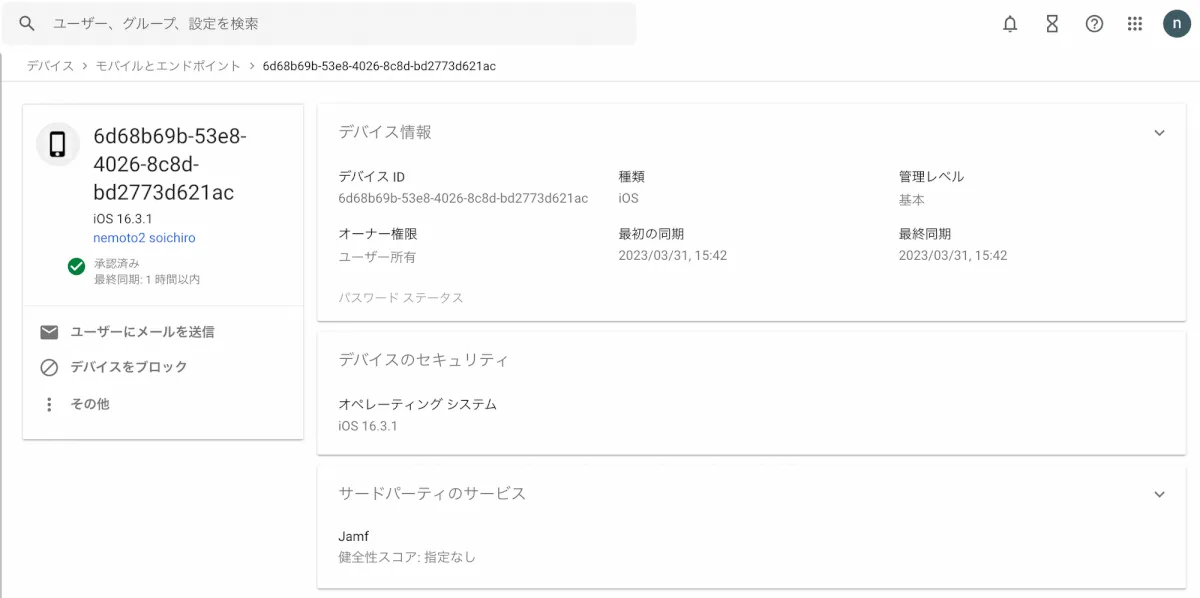The image size is (1200, 598).
Task: Focus the ユーザー、グループ、設定を検索 field
Action: pos(330,23)
